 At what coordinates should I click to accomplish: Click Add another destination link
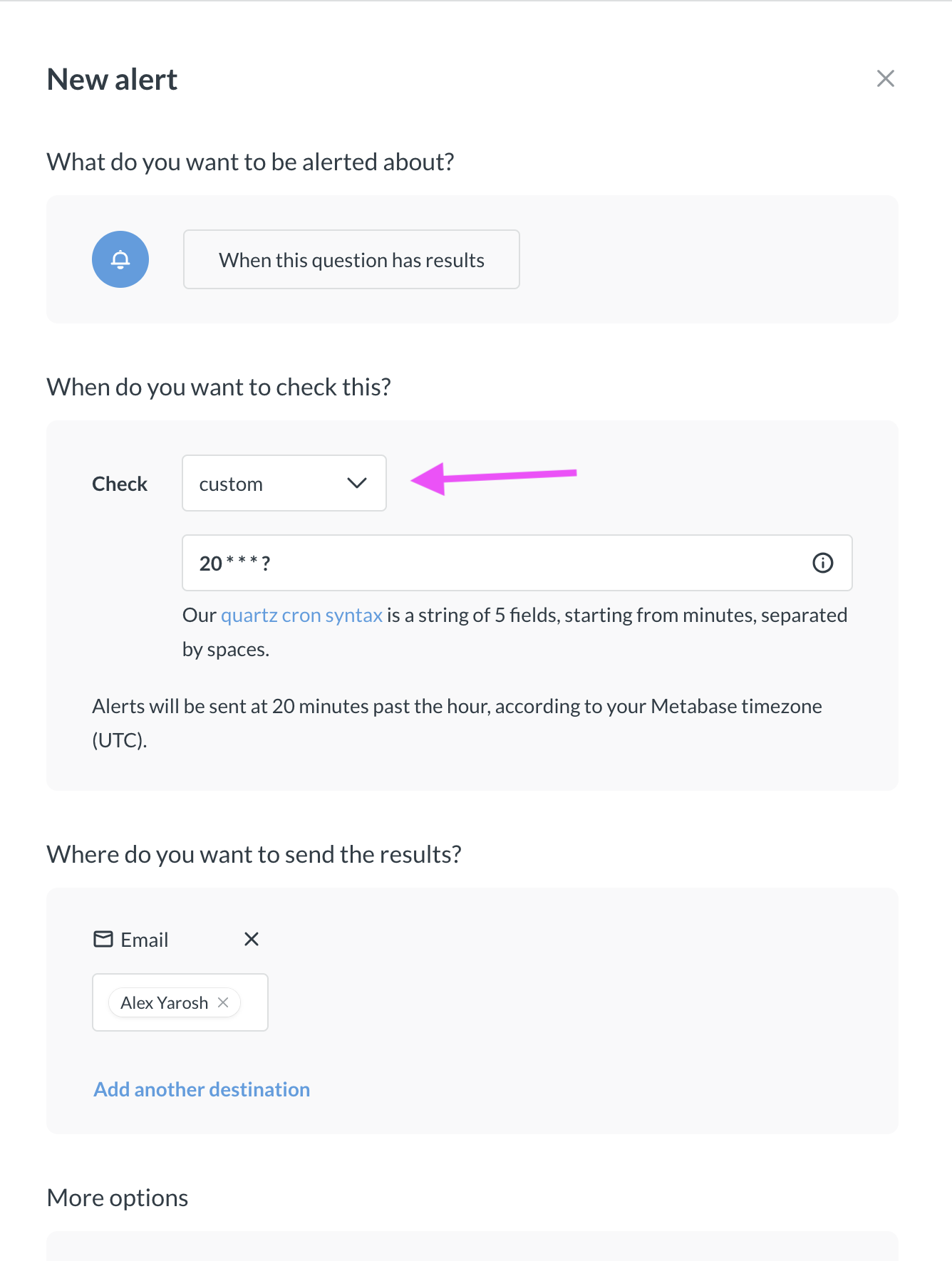(202, 1089)
